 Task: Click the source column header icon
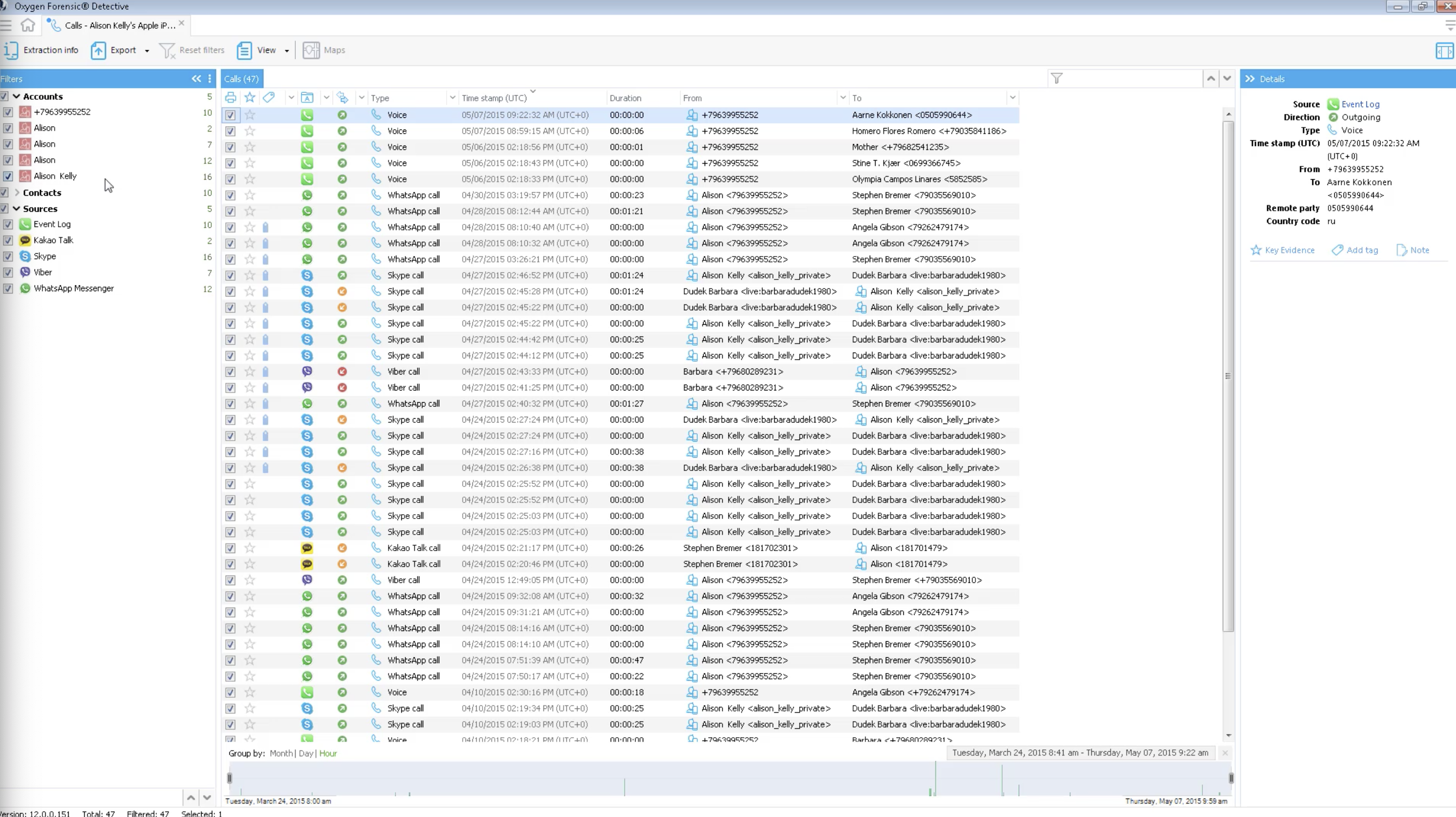[307, 98]
